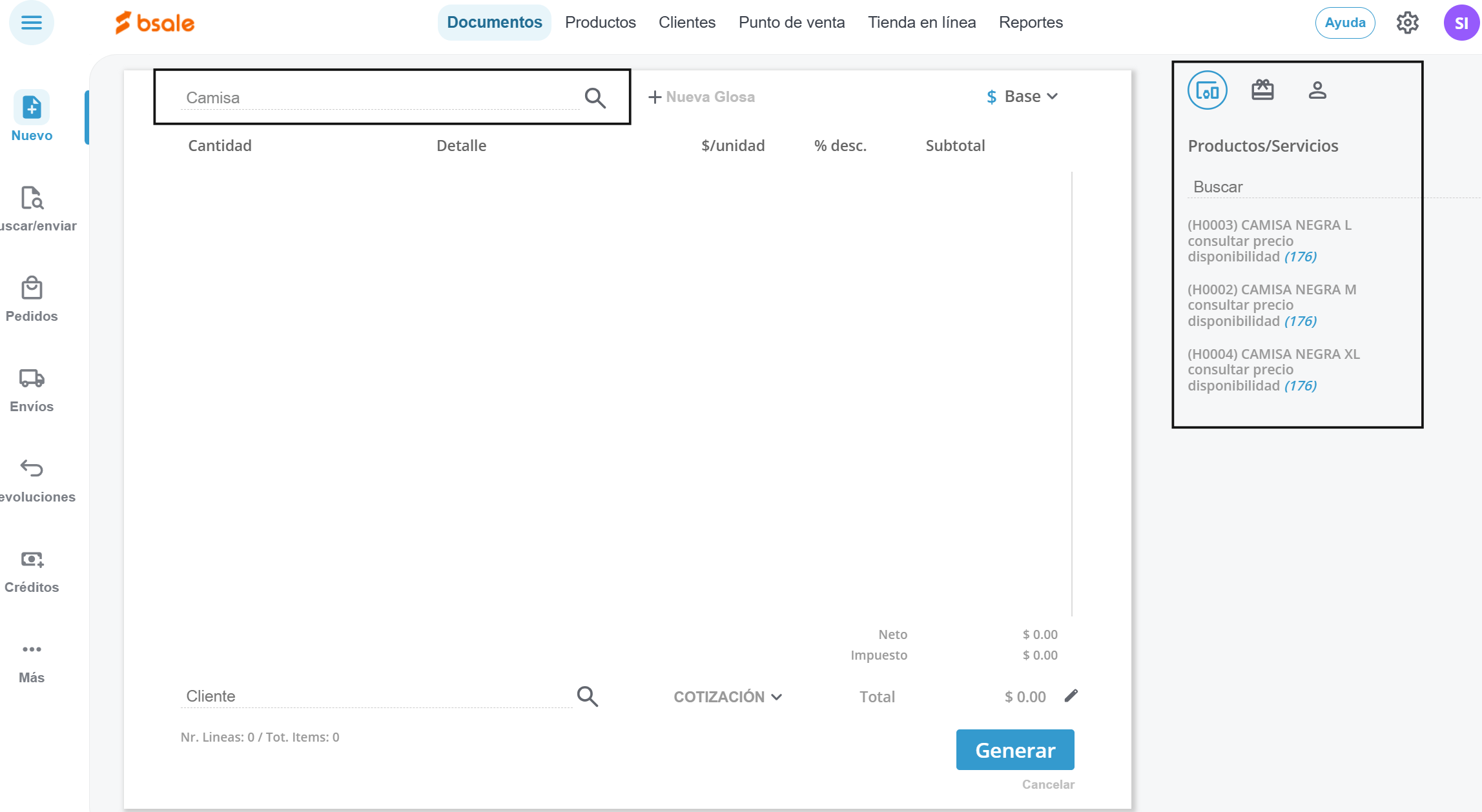The height and width of the screenshot is (812, 1482).
Task: Go to Pedidos shopping bag icon
Action: click(32, 288)
